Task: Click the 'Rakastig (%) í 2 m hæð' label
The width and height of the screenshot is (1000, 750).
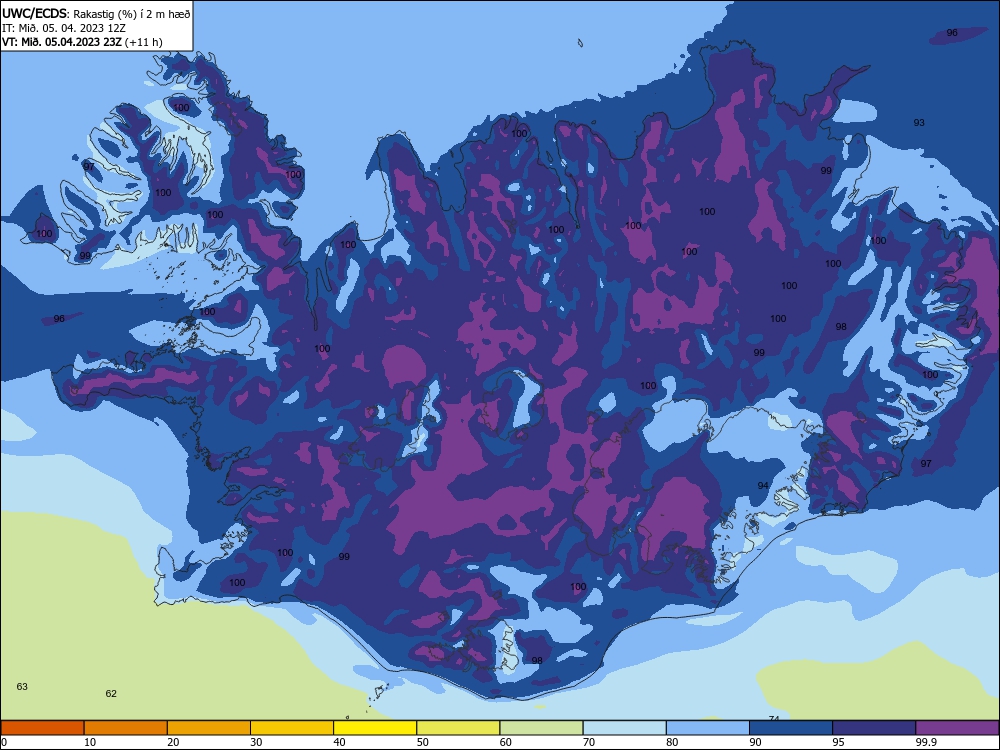Action: tap(132, 13)
